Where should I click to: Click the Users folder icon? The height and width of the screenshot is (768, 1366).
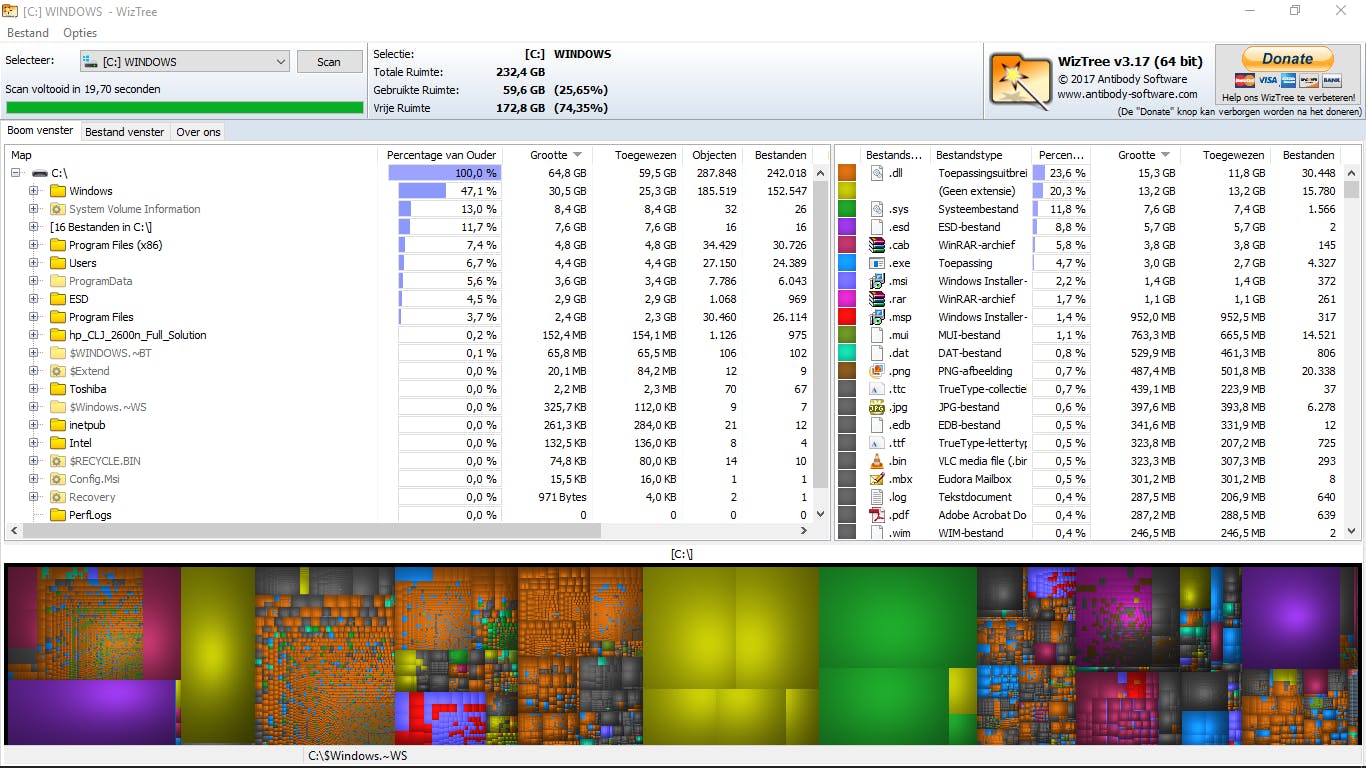pos(58,263)
